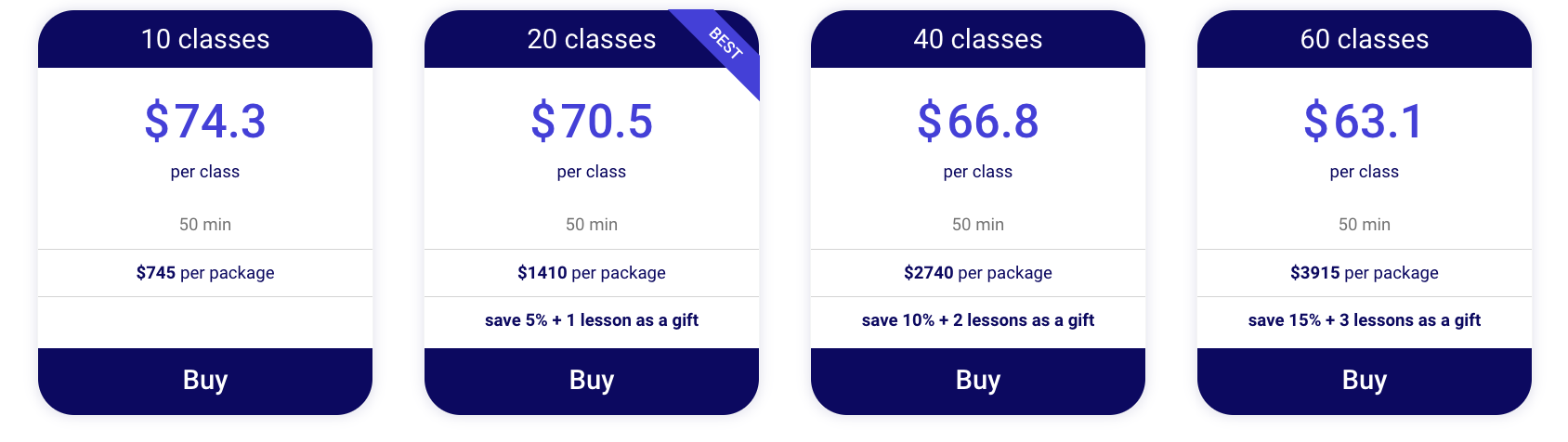Select the 20 classes card header

[x=591, y=39]
